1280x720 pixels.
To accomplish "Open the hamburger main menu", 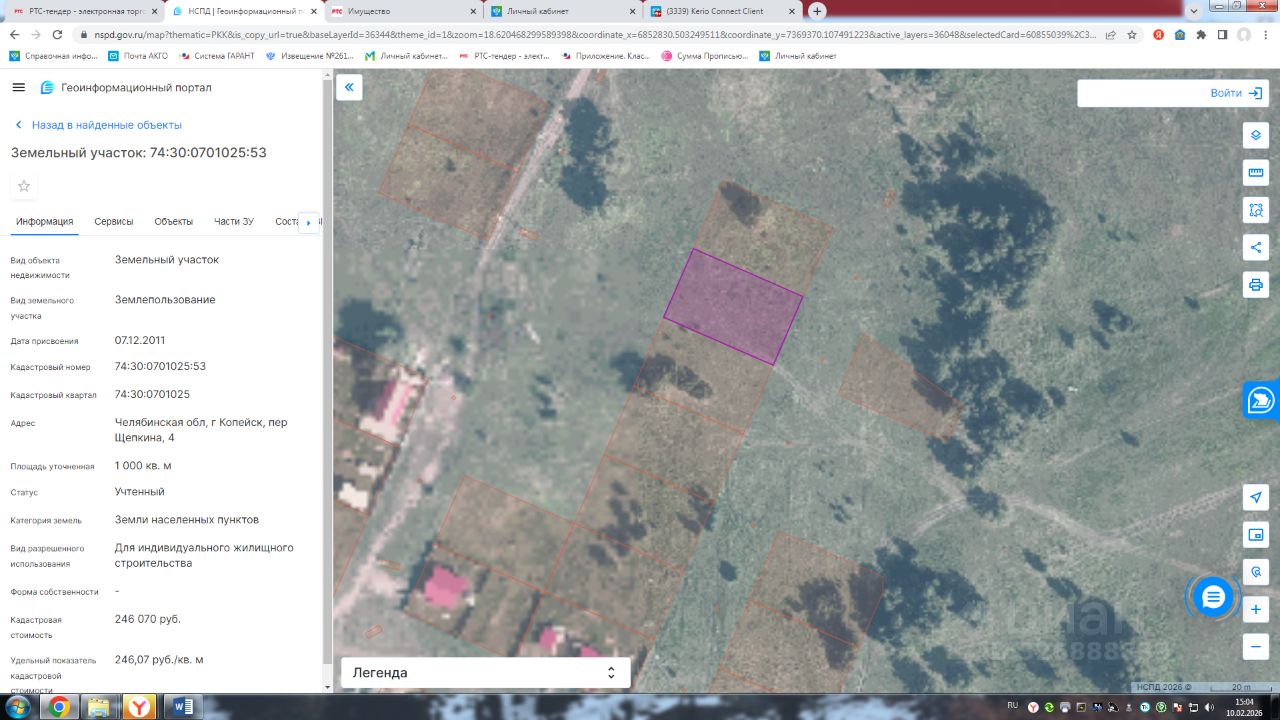I will point(18,88).
